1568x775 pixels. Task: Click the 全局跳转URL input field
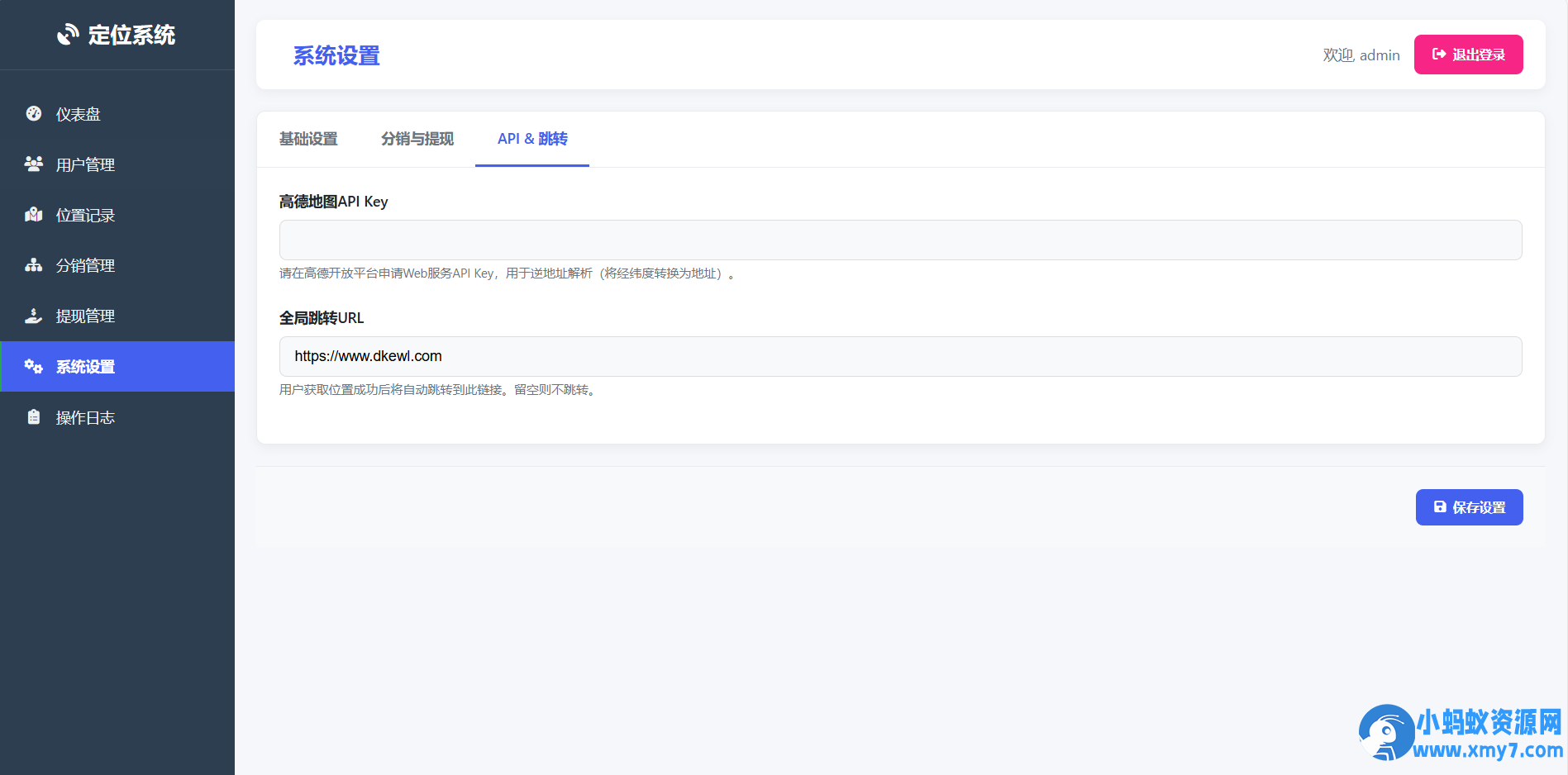900,357
